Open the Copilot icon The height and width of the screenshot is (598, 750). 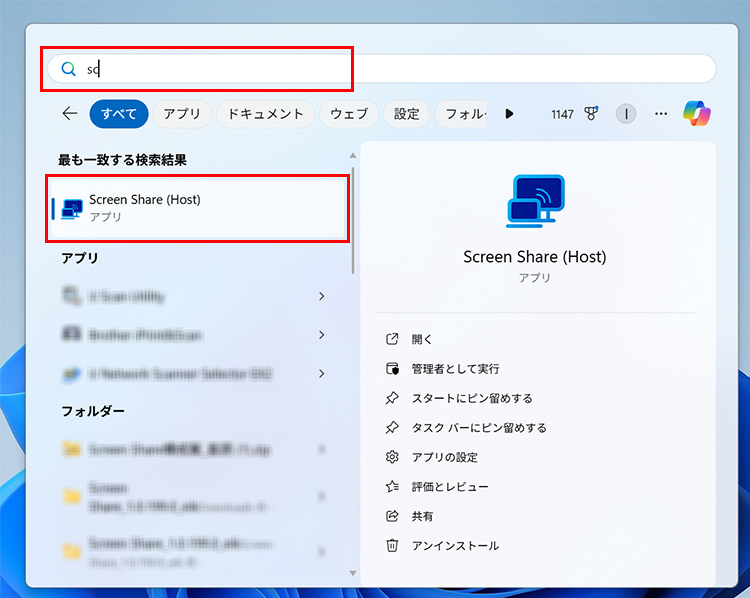[x=696, y=114]
